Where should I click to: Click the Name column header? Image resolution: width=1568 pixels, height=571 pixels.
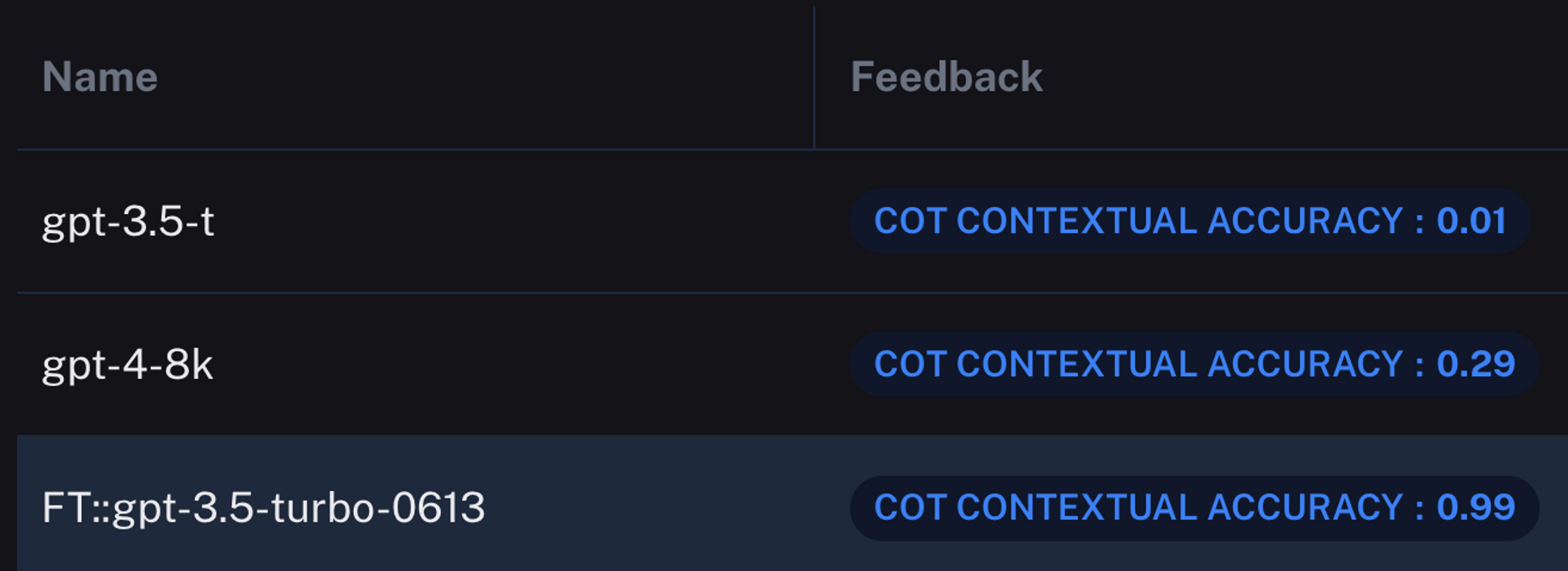(100, 77)
